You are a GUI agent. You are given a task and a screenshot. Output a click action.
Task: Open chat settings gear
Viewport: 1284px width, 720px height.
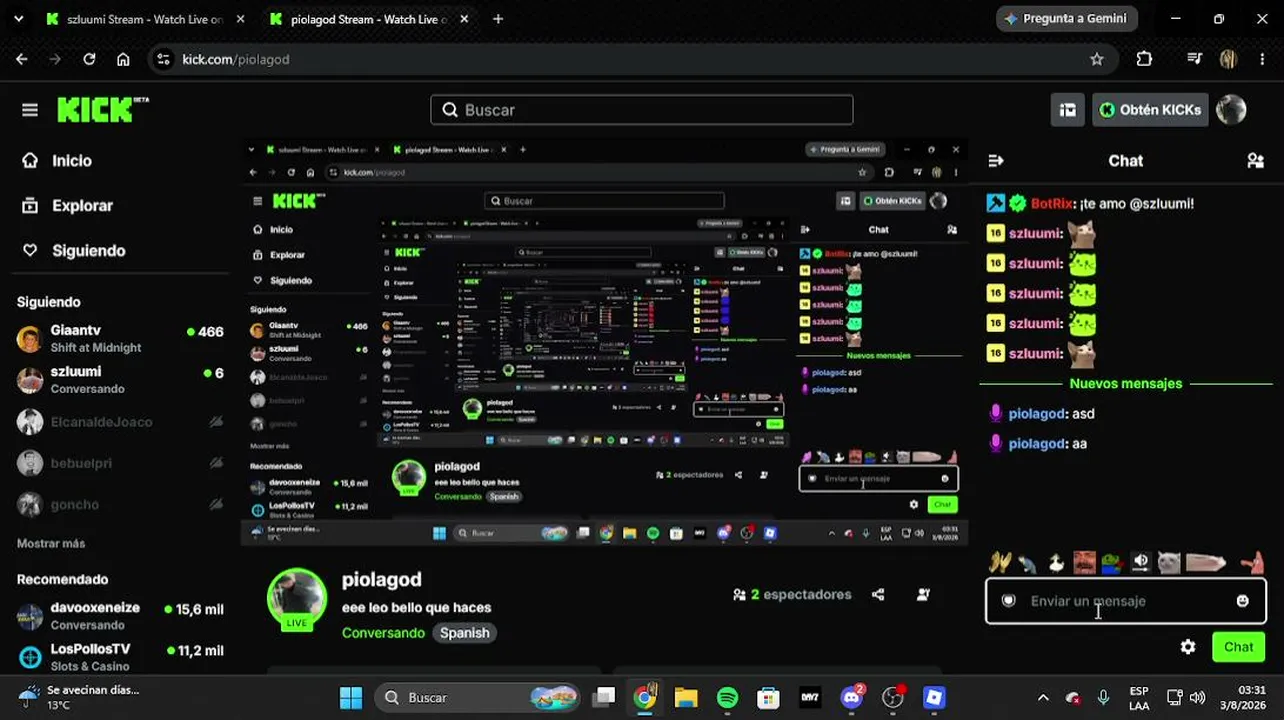click(1188, 647)
